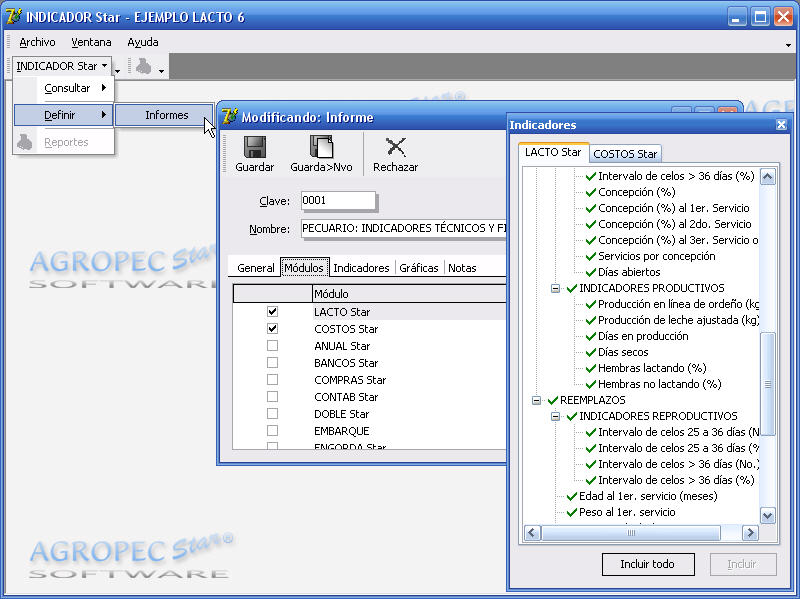Select Peso al 1er. servicio indicator
The width and height of the screenshot is (800, 599).
627,512
